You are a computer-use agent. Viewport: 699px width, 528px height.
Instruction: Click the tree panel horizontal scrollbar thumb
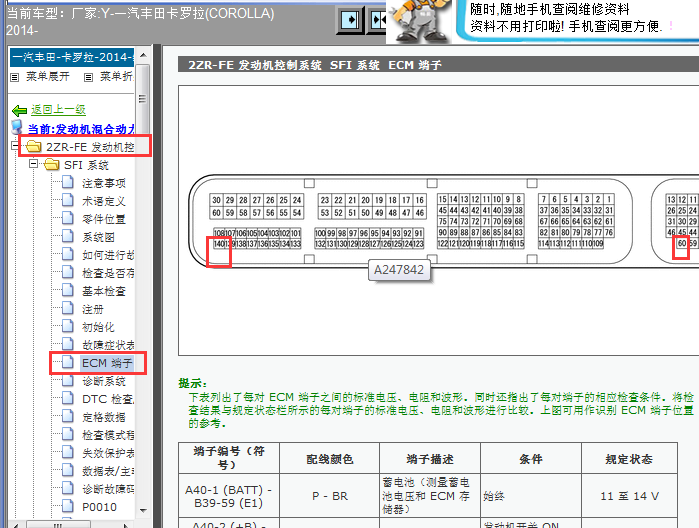coord(58,525)
